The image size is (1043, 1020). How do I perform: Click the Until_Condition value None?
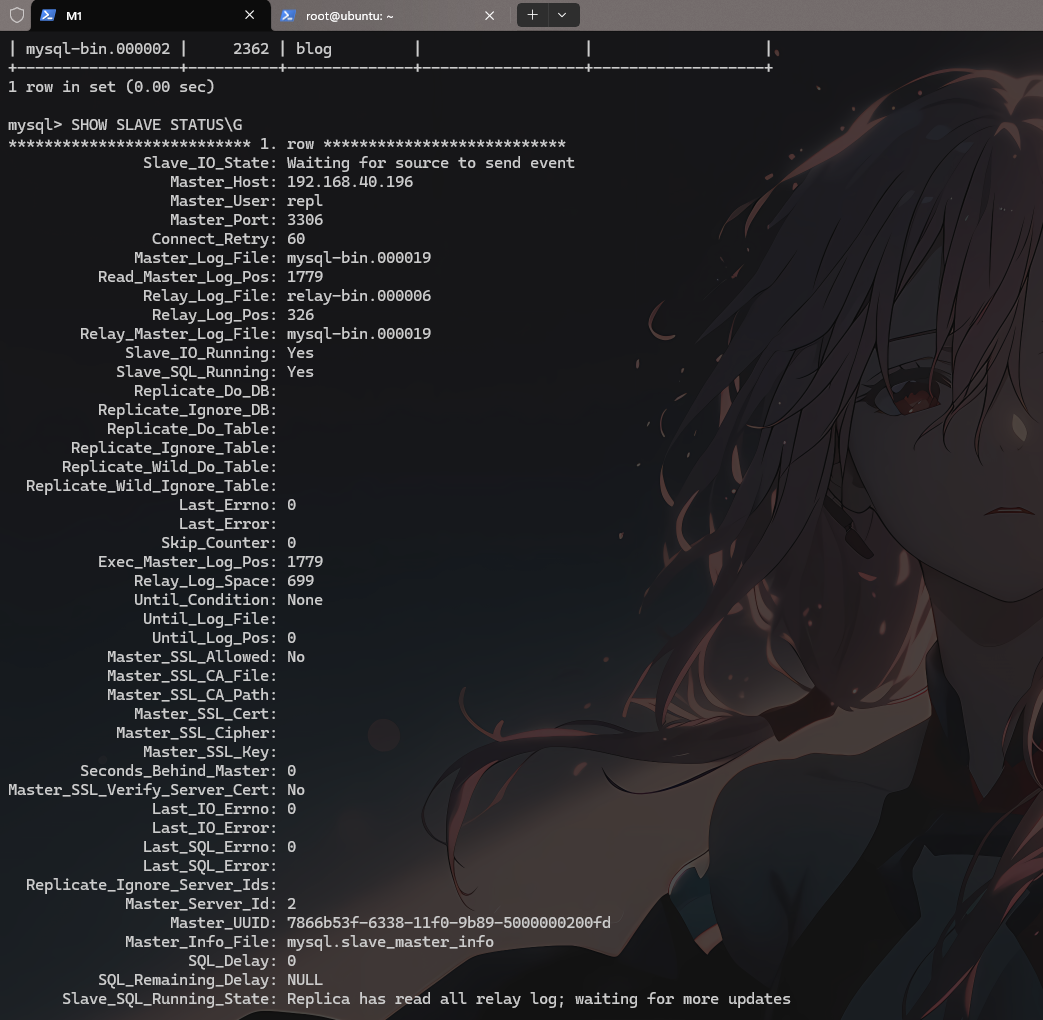(305, 599)
